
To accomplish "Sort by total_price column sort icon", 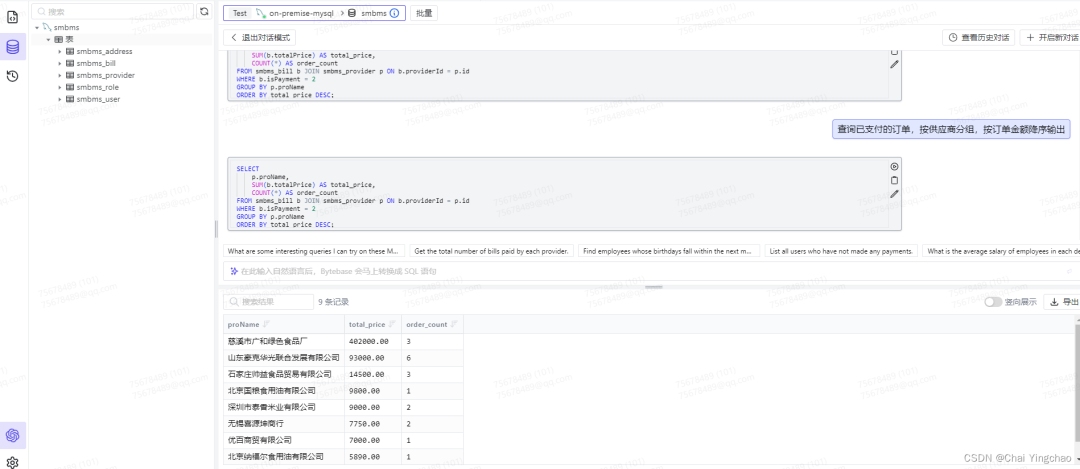I will 392,324.
